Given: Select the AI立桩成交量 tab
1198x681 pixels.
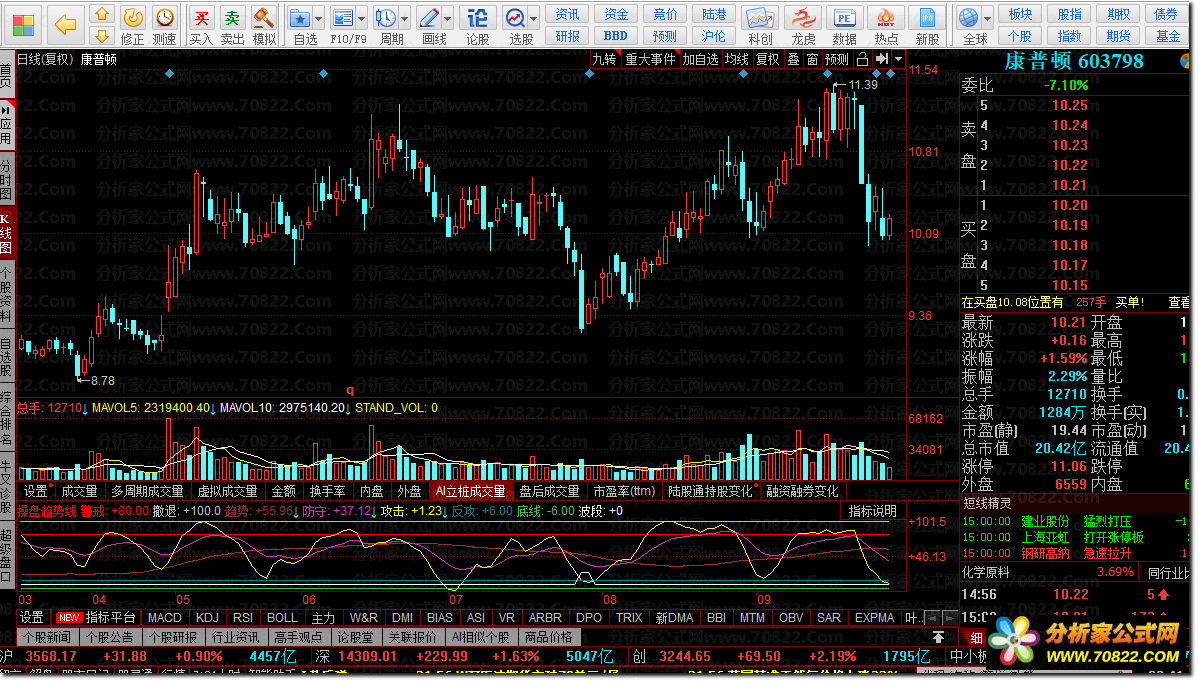Looking at the screenshot, I should coord(471,491).
